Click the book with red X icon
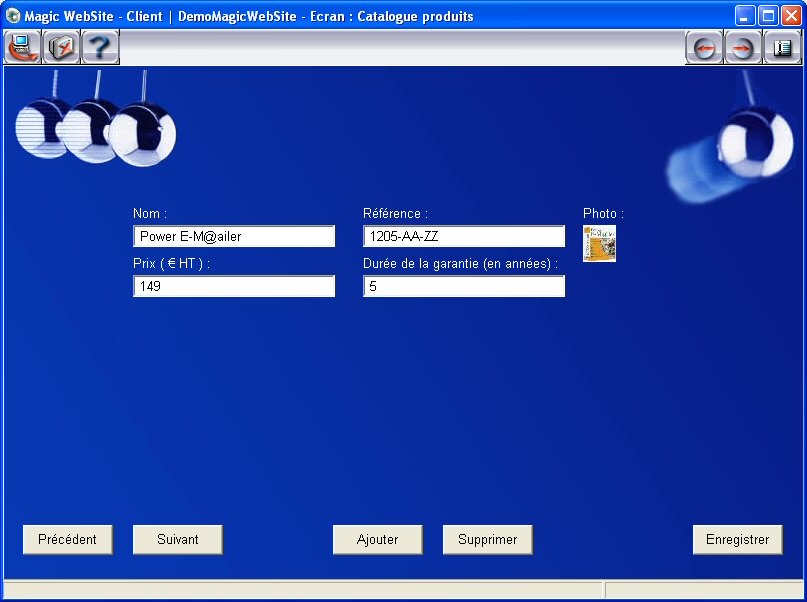Image resolution: width=807 pixels, height=602 pixels. [x=62, y=47]
